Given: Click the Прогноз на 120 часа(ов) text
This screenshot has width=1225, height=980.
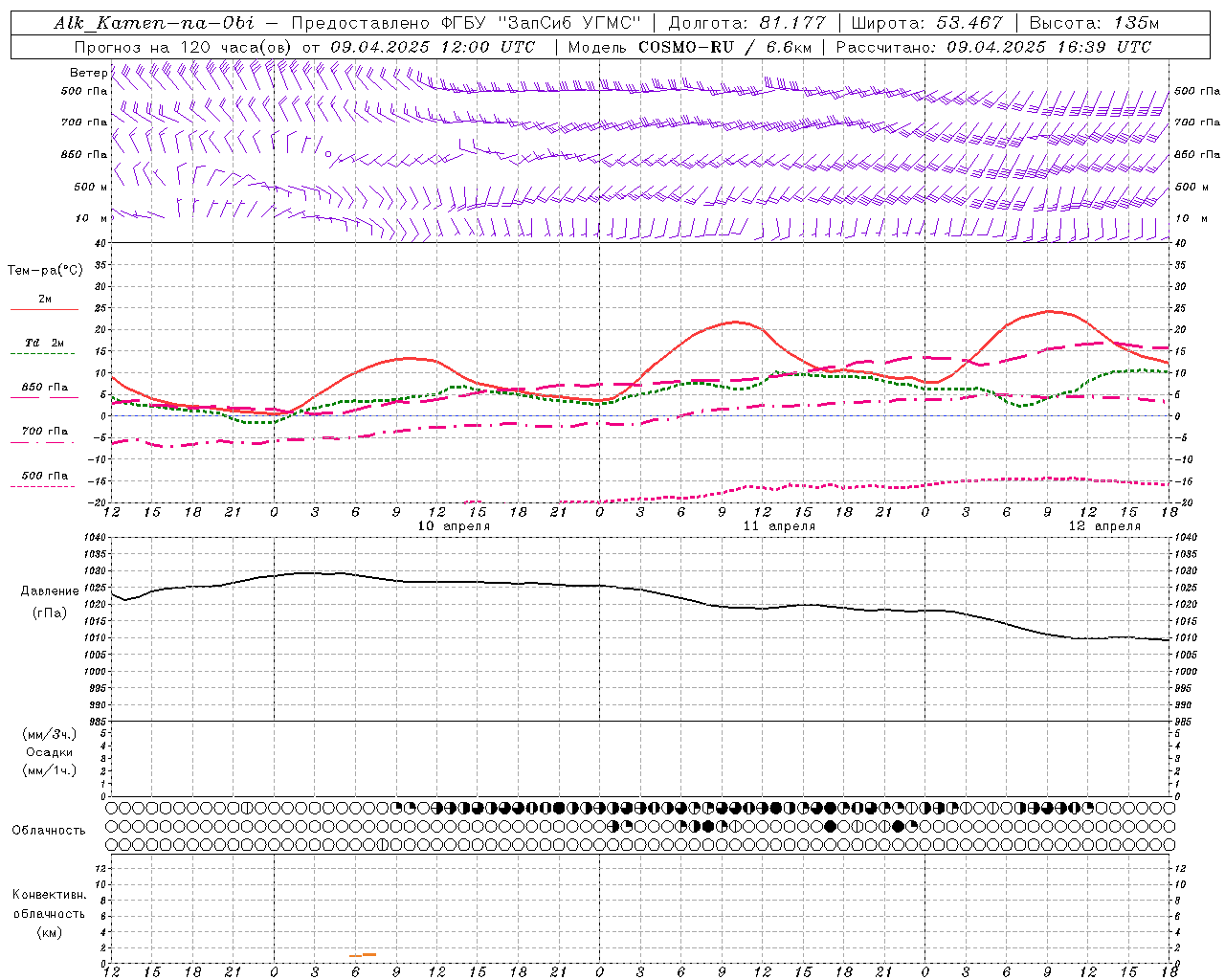Looking at the screenshot, I should click(185, 47).
